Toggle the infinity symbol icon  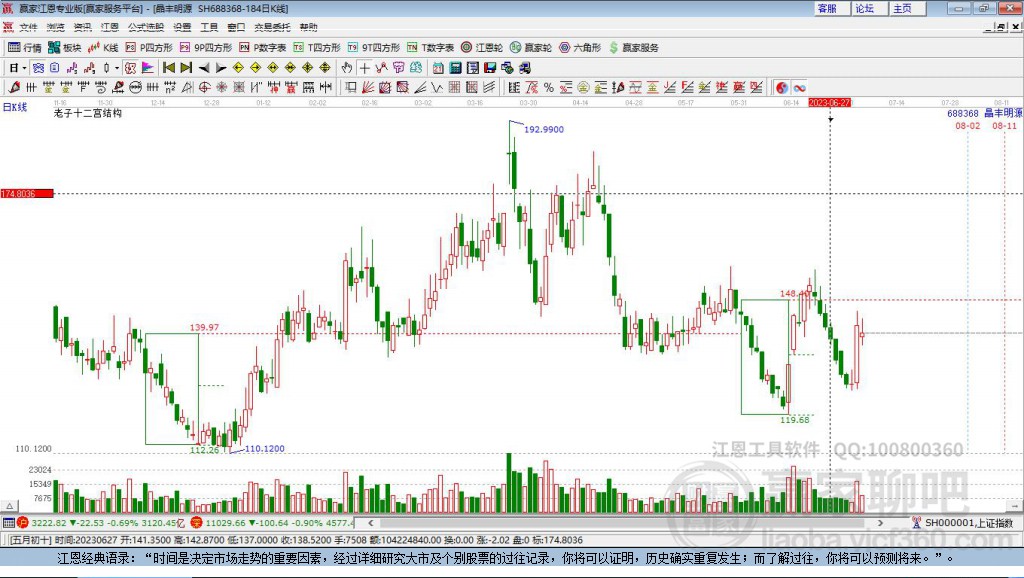pyautogui.click(x=799, y=87)
